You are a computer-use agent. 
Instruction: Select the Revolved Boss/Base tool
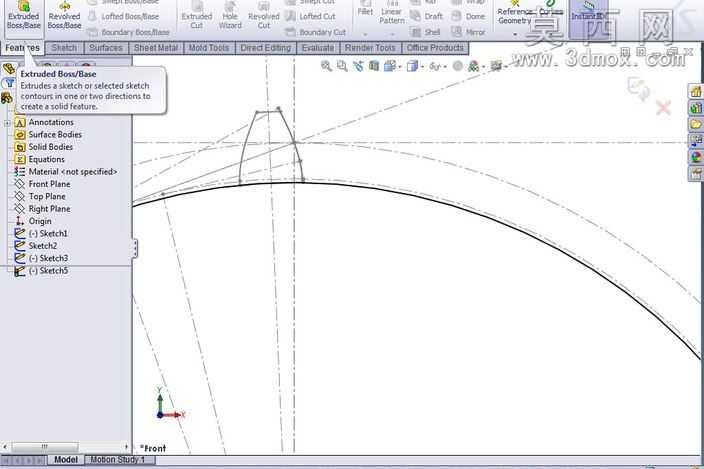tap(64, 16)
